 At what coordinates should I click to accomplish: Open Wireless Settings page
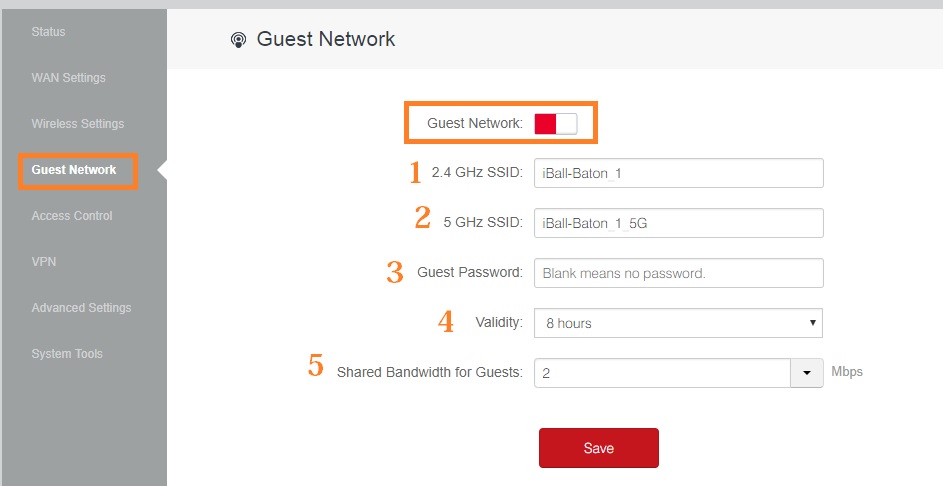(78, 124)
